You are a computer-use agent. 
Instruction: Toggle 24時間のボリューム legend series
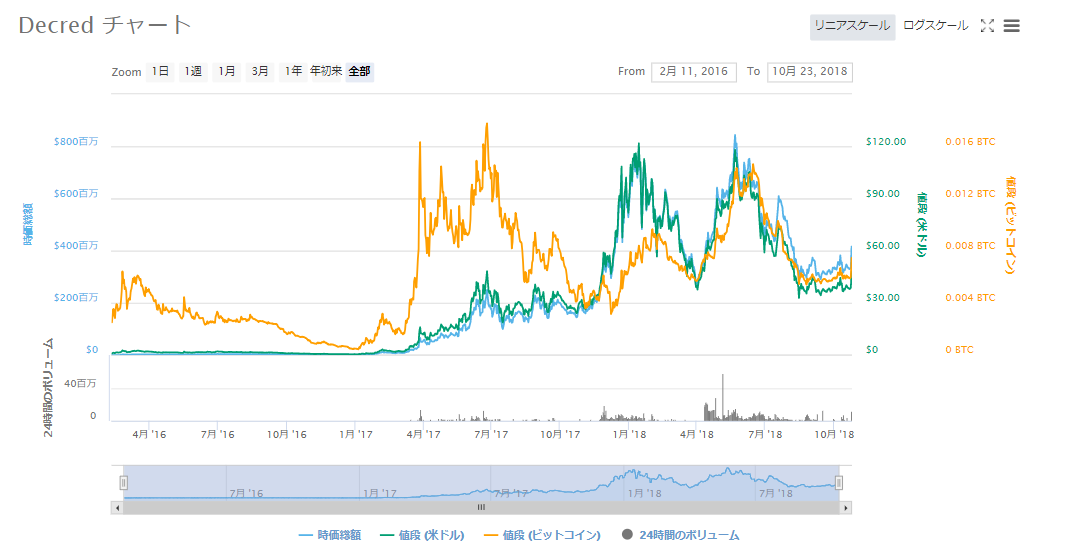680,535
